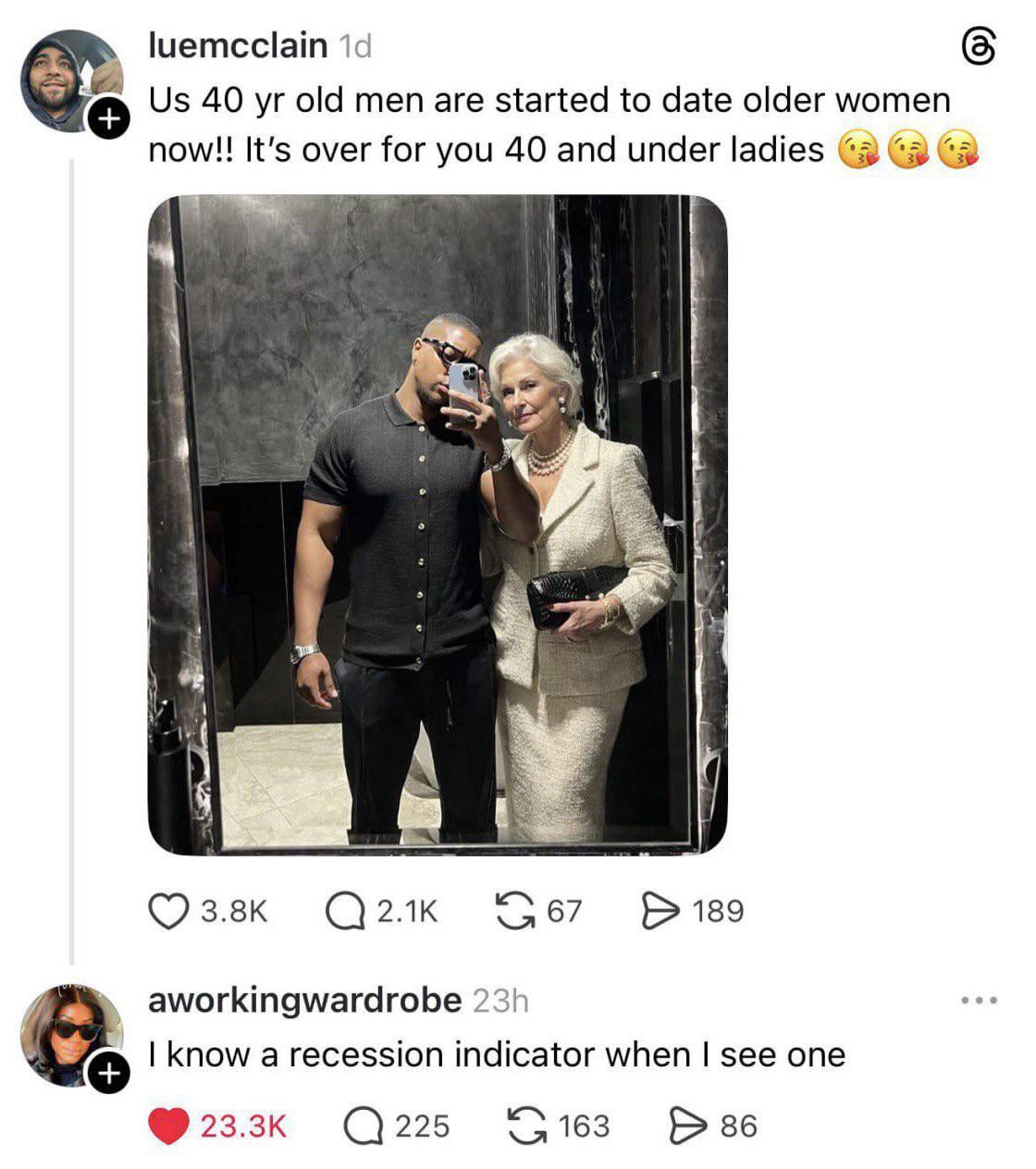Viewport: 1036px width, 1169px height.
Task: Open the mirror selfie photo full screen
Action: (438, 524)
